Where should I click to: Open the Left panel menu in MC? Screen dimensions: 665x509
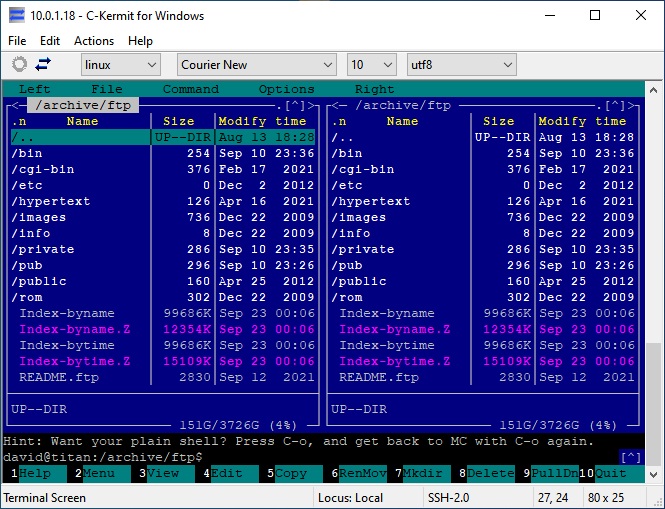coord(35,89)
